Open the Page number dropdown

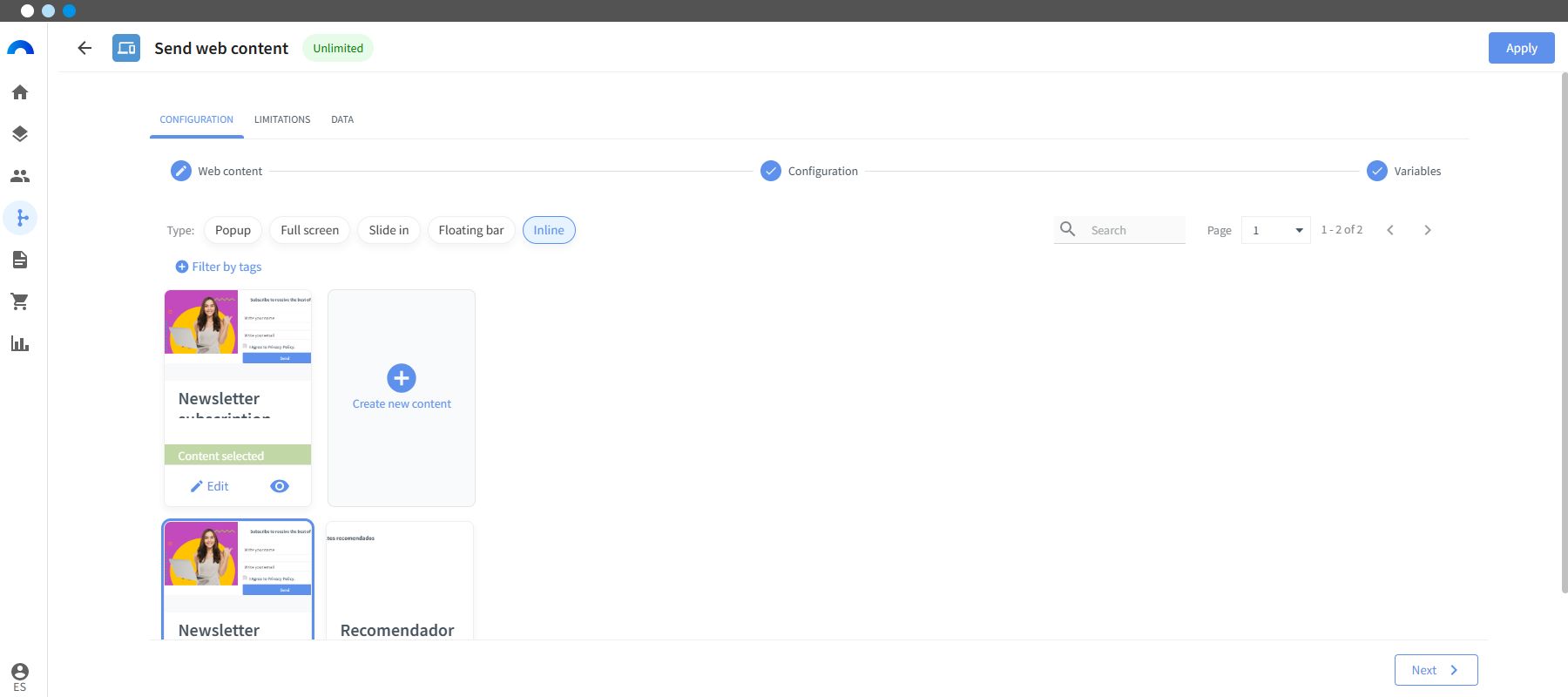[x=1276, y=230]
